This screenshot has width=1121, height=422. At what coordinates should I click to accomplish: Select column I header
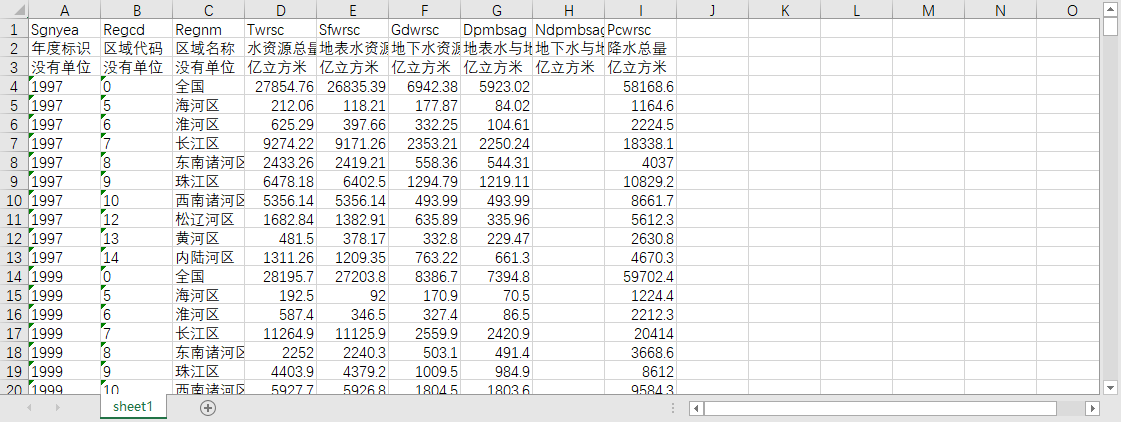click(x=641, y=10)
